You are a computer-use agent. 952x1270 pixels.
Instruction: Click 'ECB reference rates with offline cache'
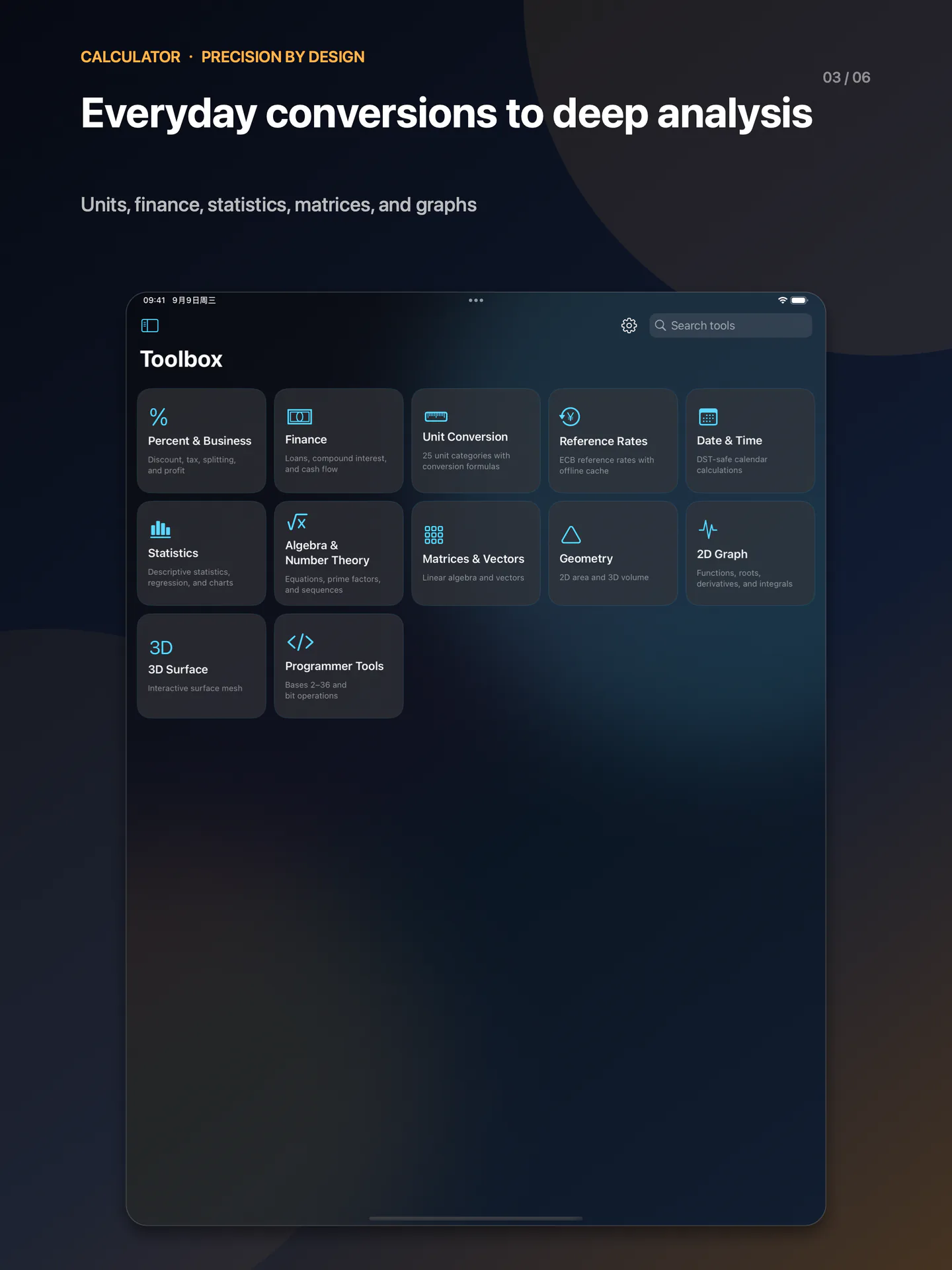click(607, 465)
